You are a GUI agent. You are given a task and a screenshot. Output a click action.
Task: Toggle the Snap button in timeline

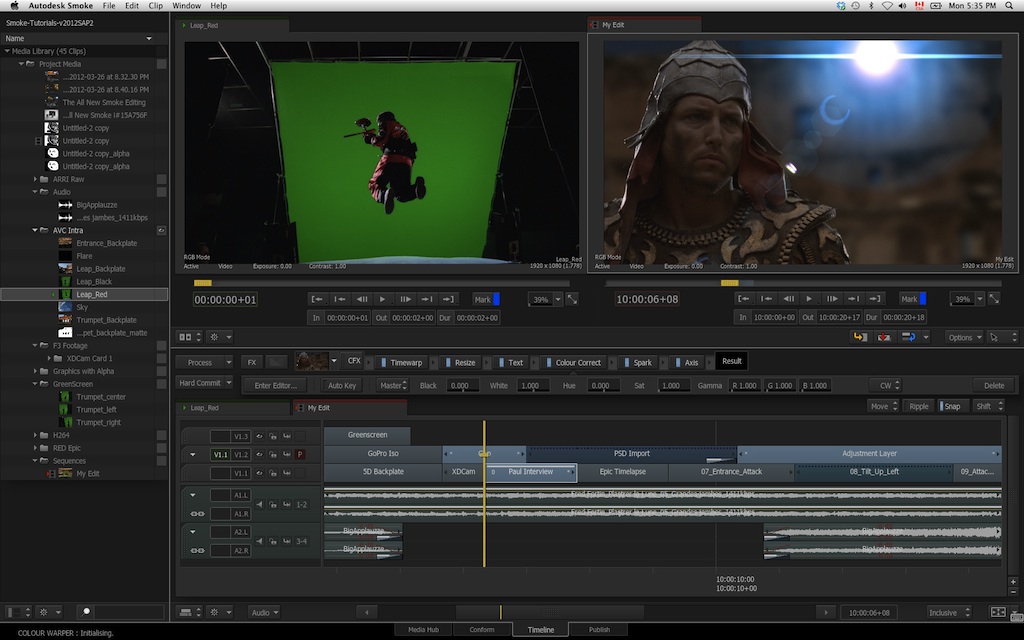click(x=951, y=406)
